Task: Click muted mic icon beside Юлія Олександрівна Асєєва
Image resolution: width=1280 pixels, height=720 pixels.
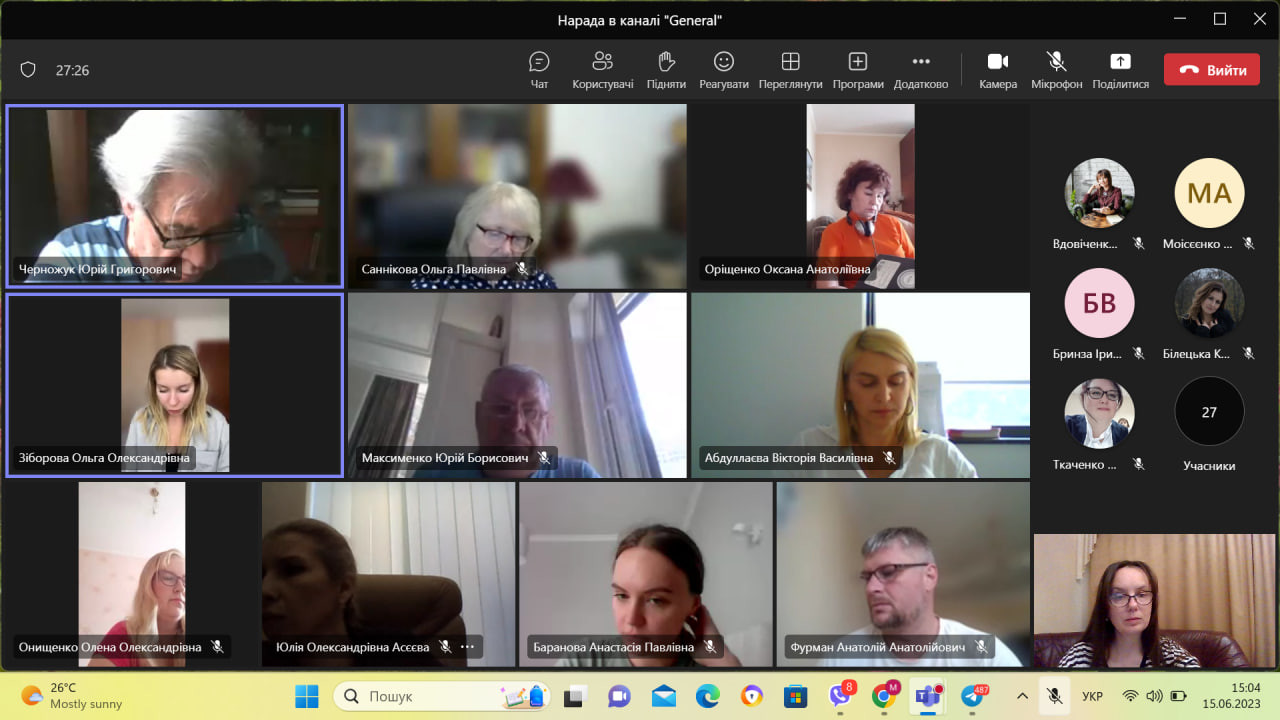Action: click(445, 647)
